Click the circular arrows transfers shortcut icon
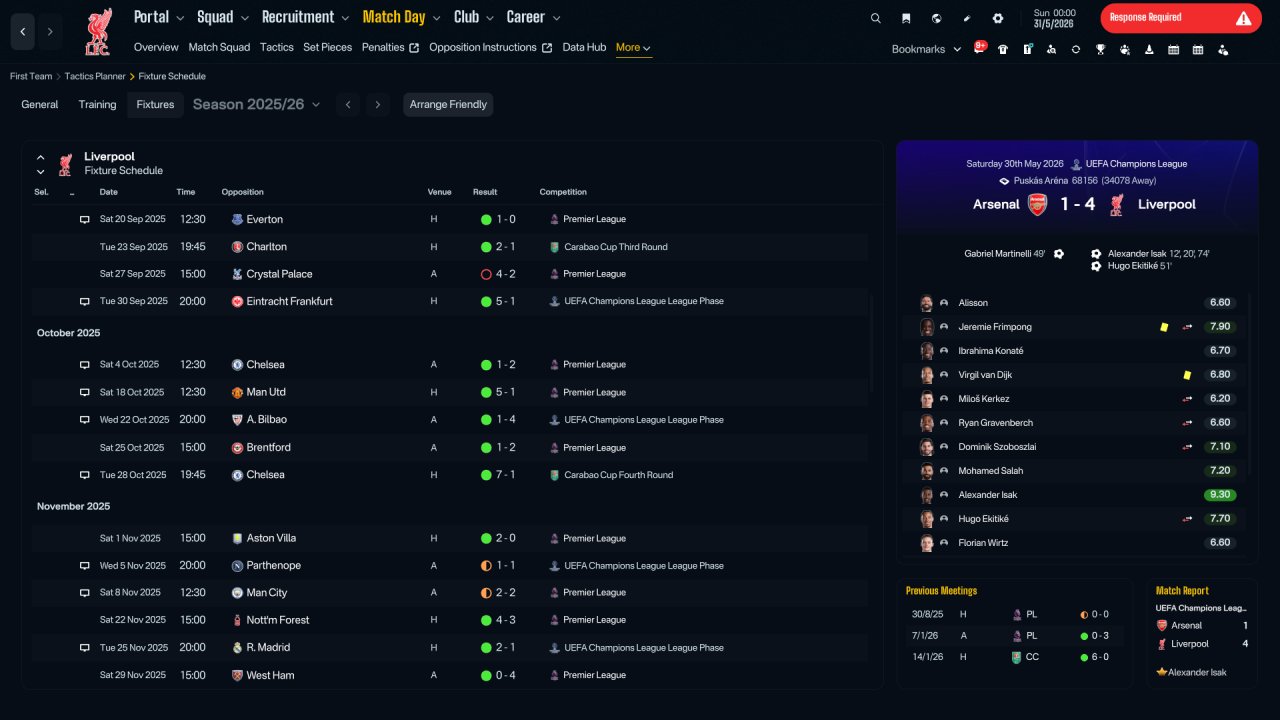1280x720 pixels. click(1076, 49)
